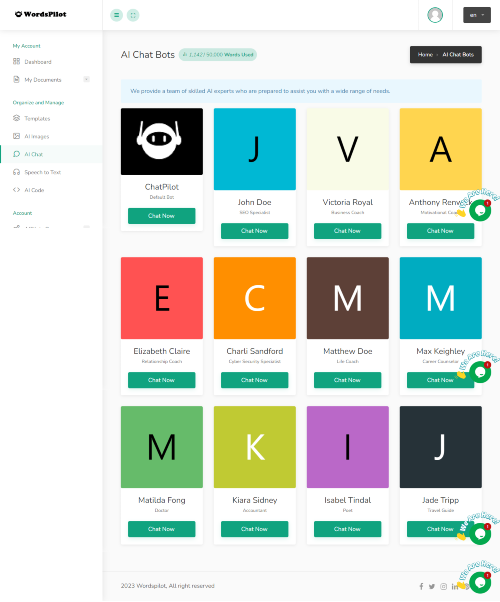500x602 pixels.
Task: Select the dark J avatar for Jade Tripp
Action: click(440, 447)
